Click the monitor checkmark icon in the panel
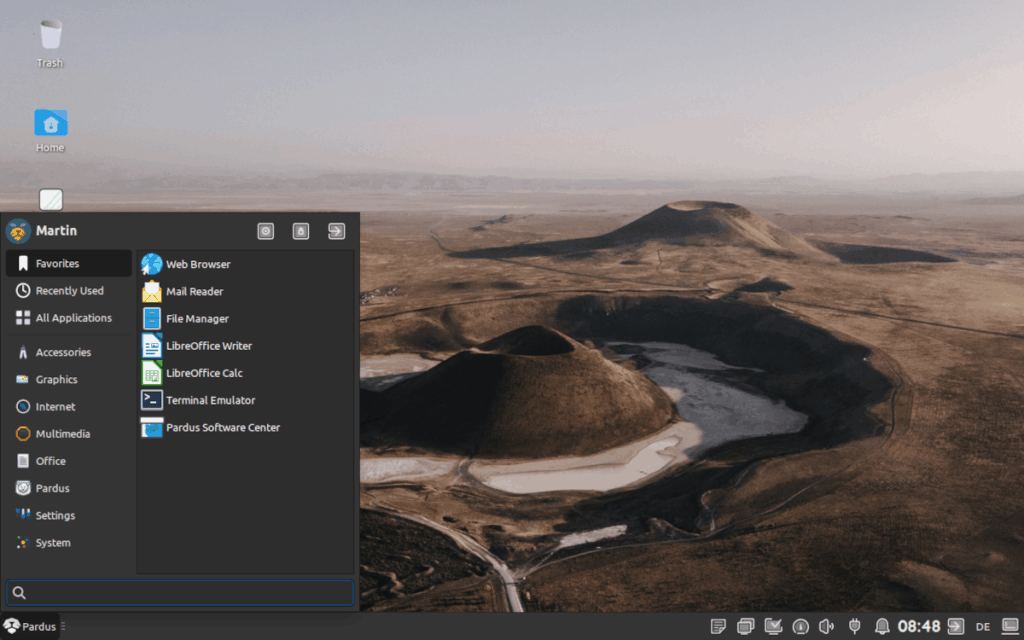The width and height of the screenshot is (1024, 640). 773,627
